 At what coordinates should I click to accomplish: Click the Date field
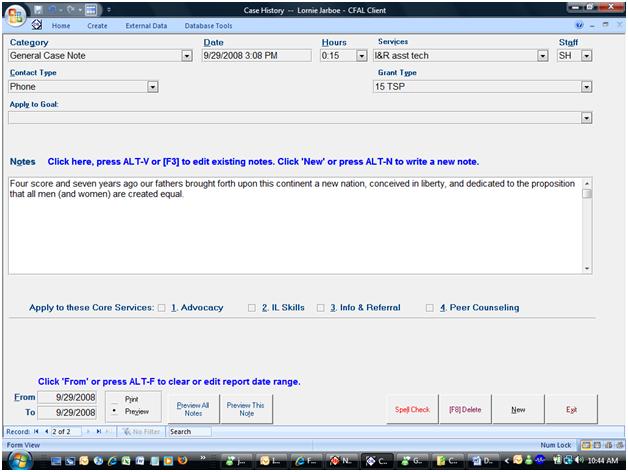pos(256,55)
